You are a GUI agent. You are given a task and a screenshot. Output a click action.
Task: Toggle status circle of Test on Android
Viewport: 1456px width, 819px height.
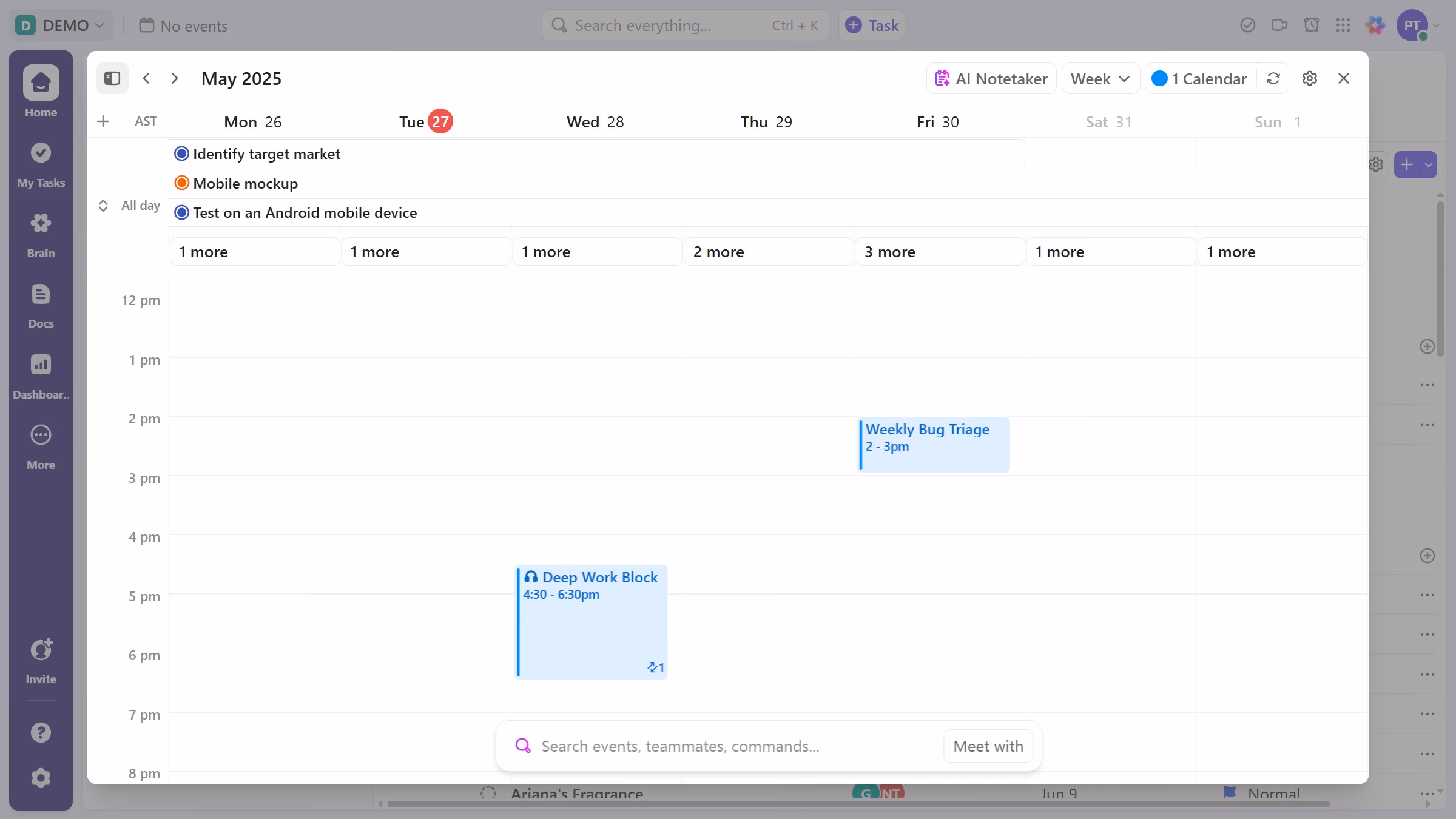tap(181, 212)
